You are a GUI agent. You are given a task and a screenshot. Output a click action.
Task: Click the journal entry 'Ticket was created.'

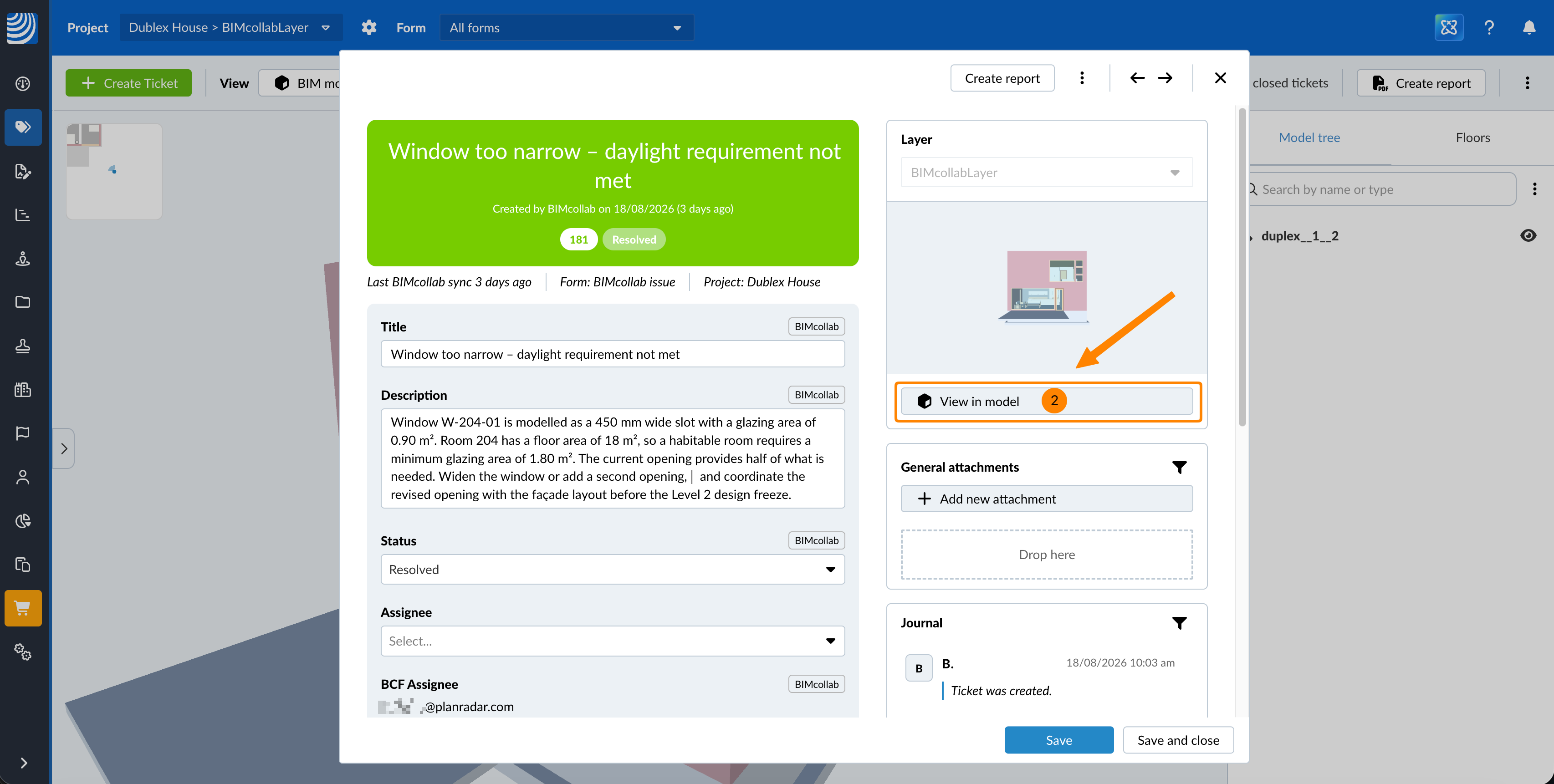coord(1001,691)
